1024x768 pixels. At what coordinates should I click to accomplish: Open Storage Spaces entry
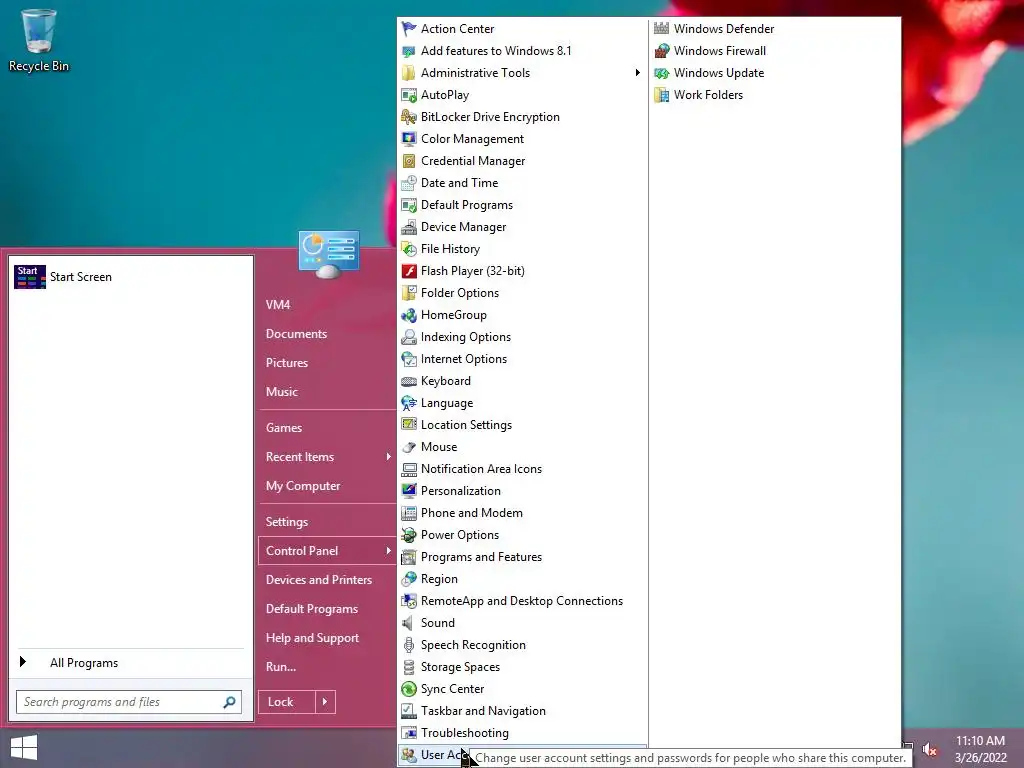point(460,667)
